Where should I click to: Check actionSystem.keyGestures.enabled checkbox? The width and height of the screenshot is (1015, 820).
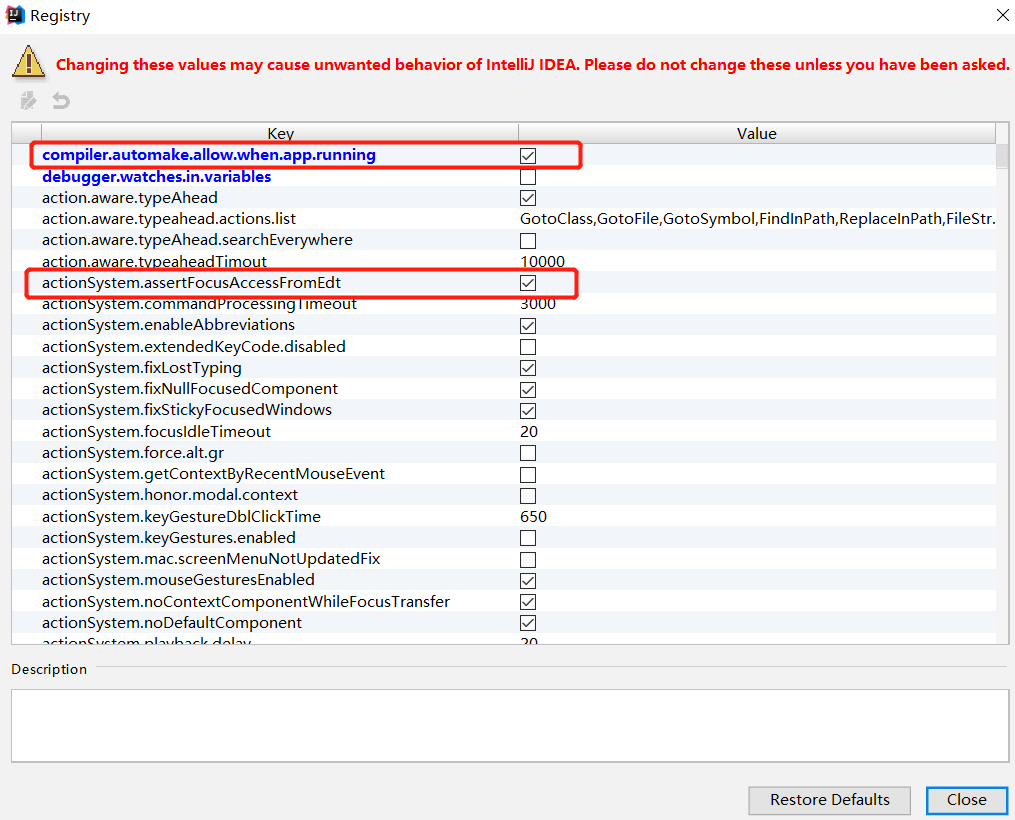528,538
